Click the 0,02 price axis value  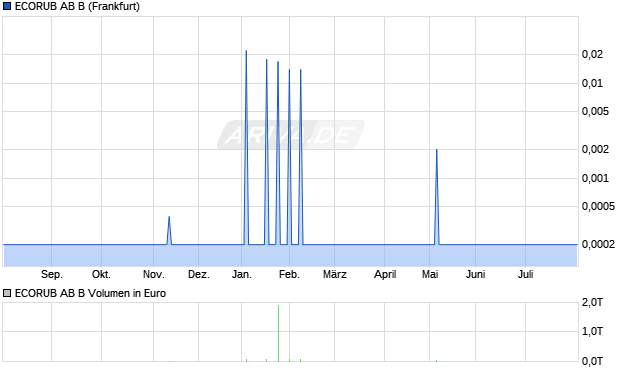pos(592,54)
